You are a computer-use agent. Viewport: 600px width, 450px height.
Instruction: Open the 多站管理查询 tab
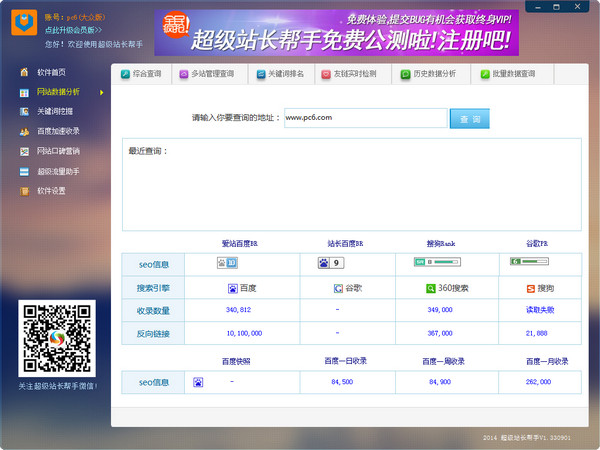click(206, 74)
